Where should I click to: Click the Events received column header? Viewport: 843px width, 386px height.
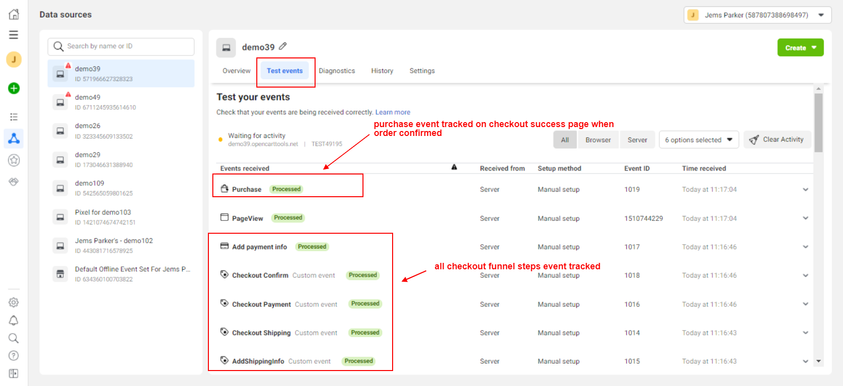tap(245, 168)
